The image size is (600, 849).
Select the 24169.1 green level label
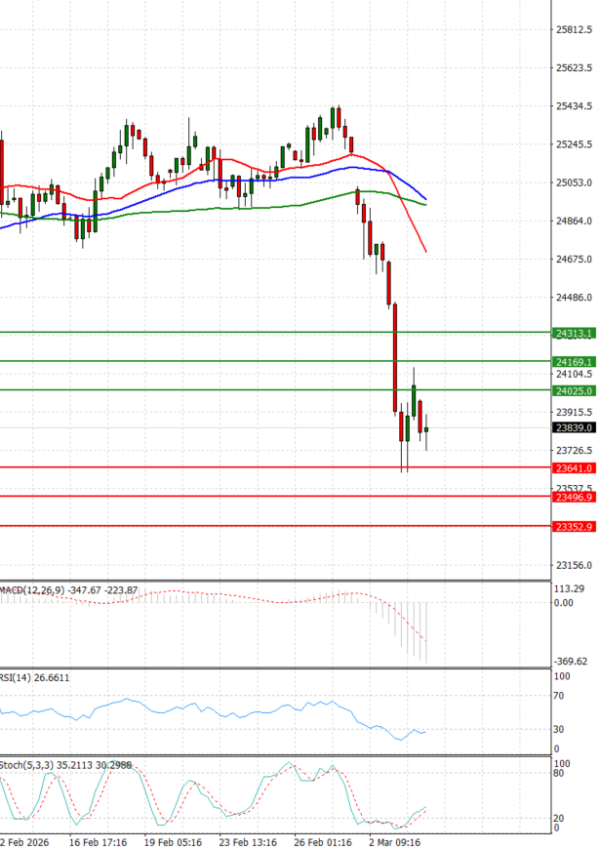coord(574,361)
